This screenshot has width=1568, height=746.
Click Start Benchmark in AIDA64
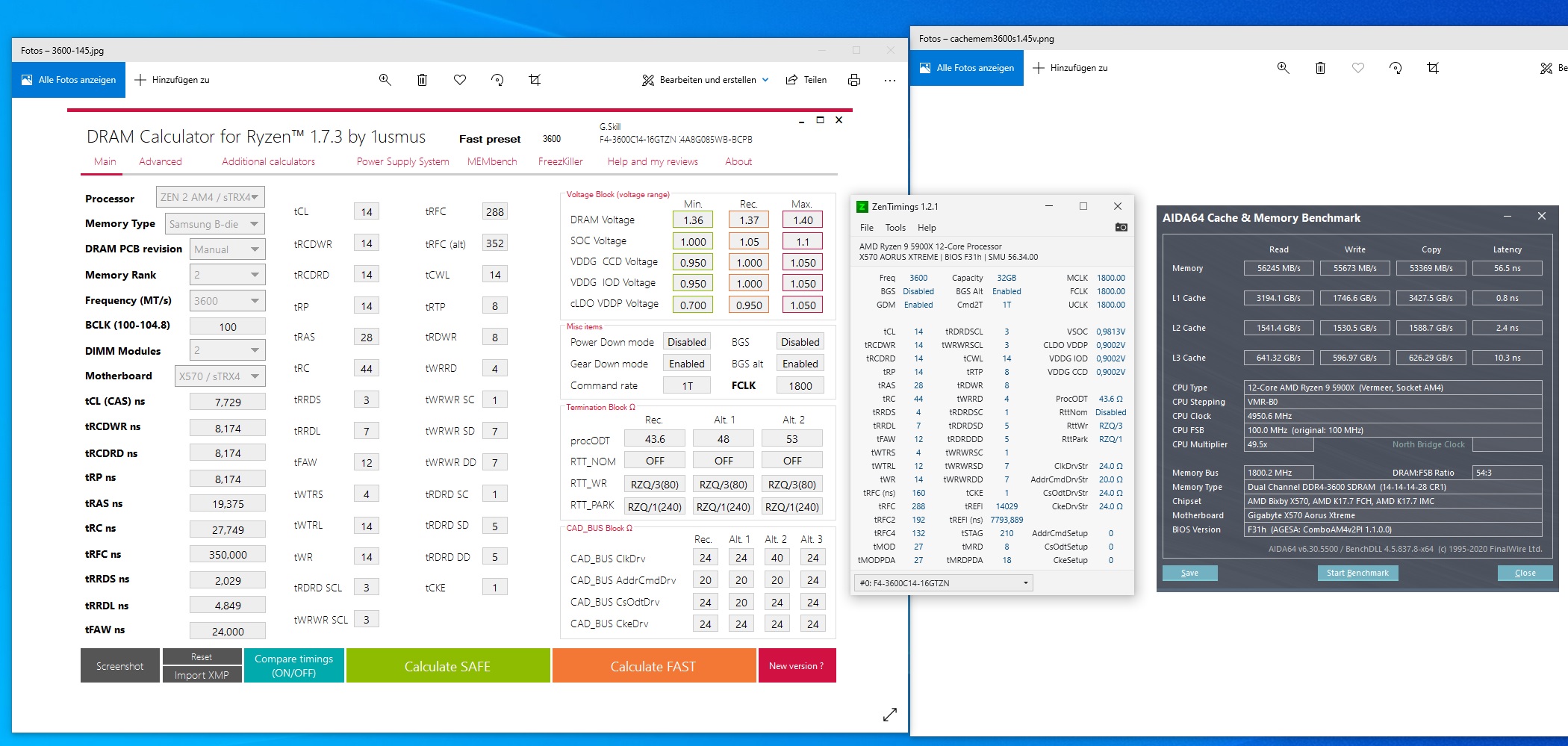click(1357, 573)
